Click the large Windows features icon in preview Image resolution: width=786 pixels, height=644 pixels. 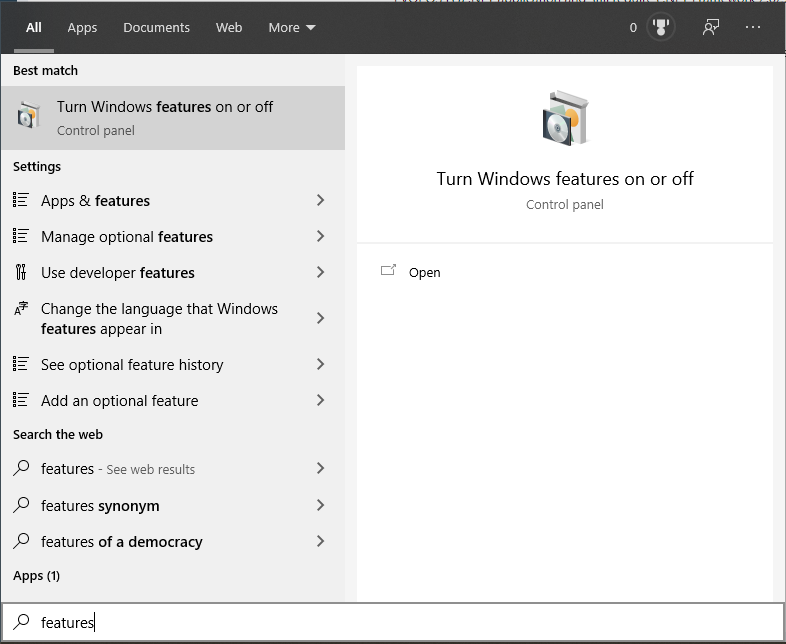[565, 118]
